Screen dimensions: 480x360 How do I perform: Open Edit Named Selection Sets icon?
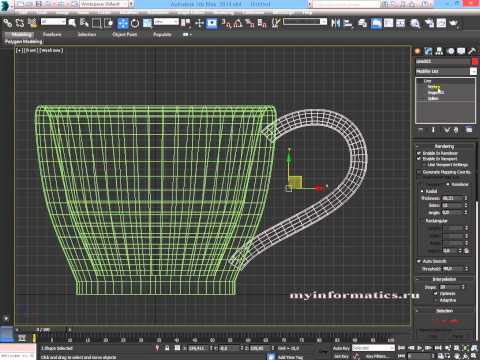(x=276, y=23)
